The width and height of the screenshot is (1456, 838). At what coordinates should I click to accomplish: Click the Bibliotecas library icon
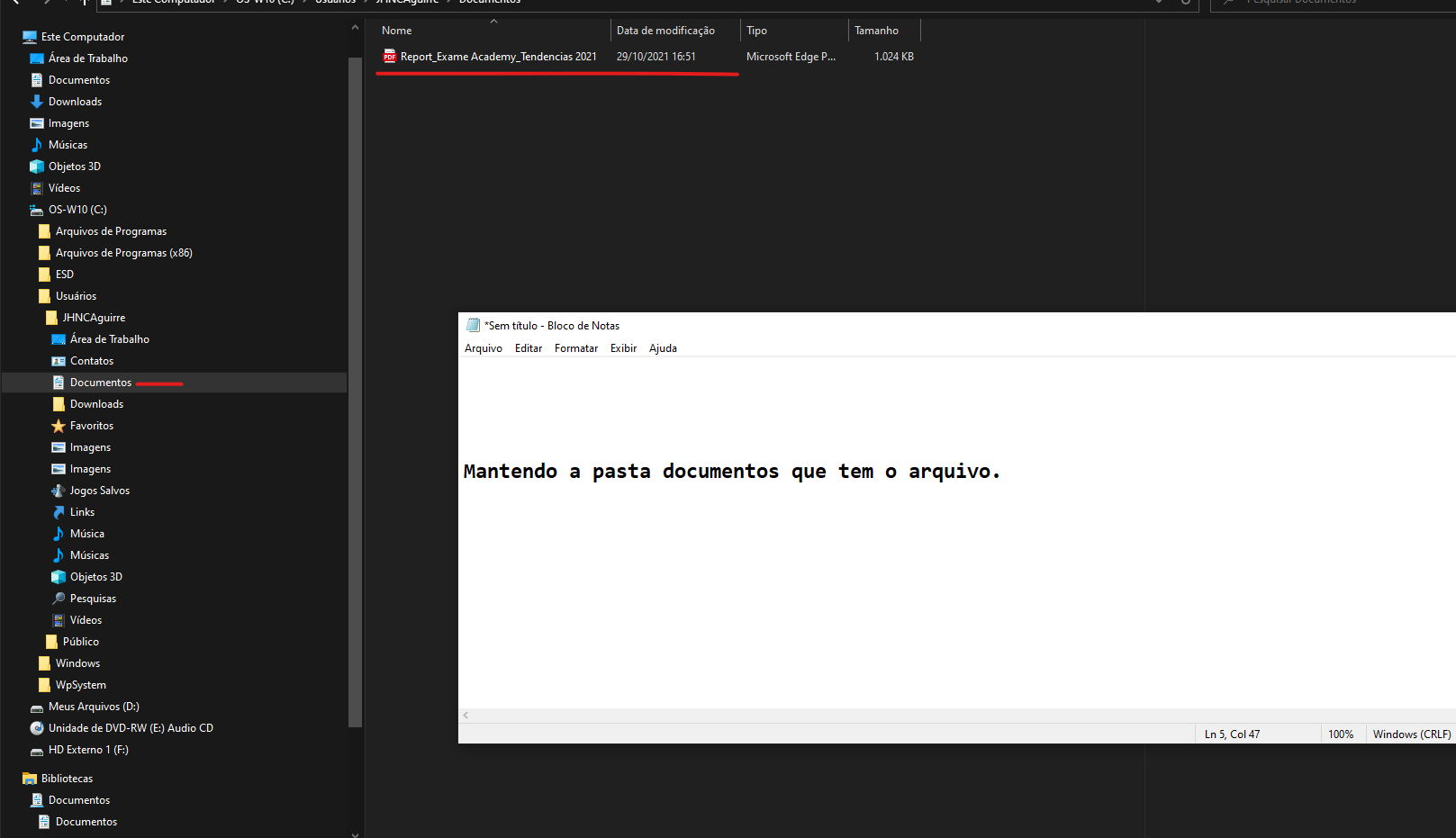pyautogui.click(x=30, y=779)
